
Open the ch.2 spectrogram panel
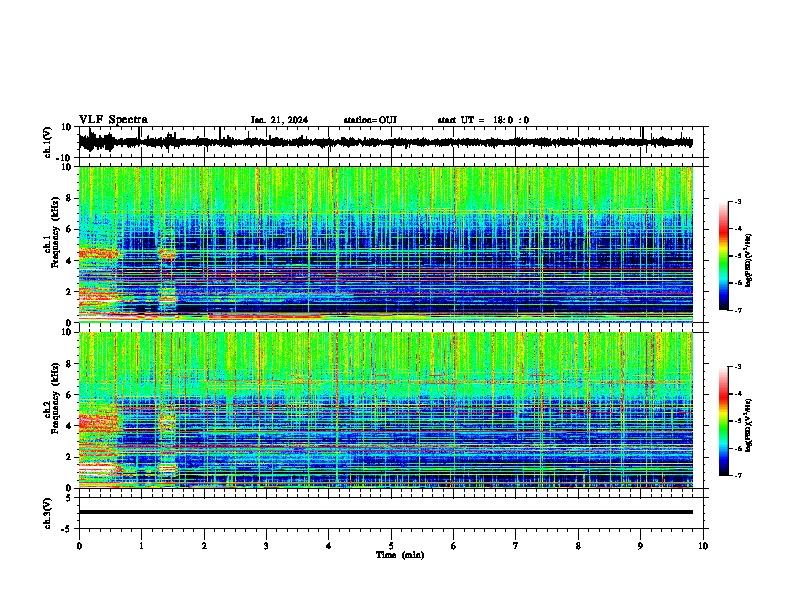click(386, 410)
